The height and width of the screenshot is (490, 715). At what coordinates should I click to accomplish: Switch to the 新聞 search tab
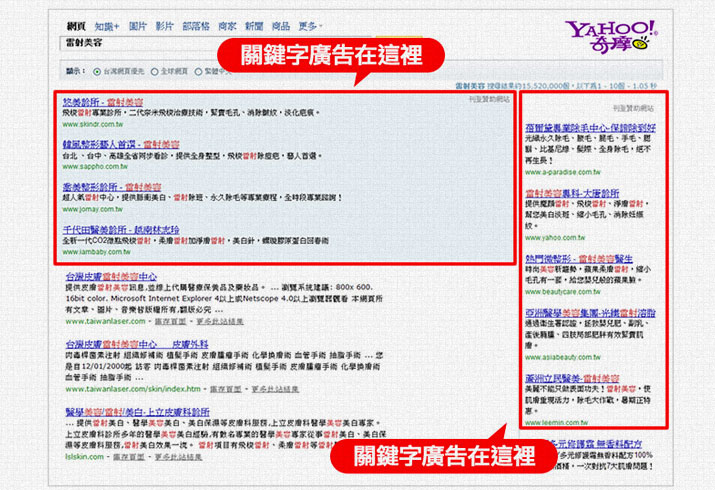(x=254, y=26)
